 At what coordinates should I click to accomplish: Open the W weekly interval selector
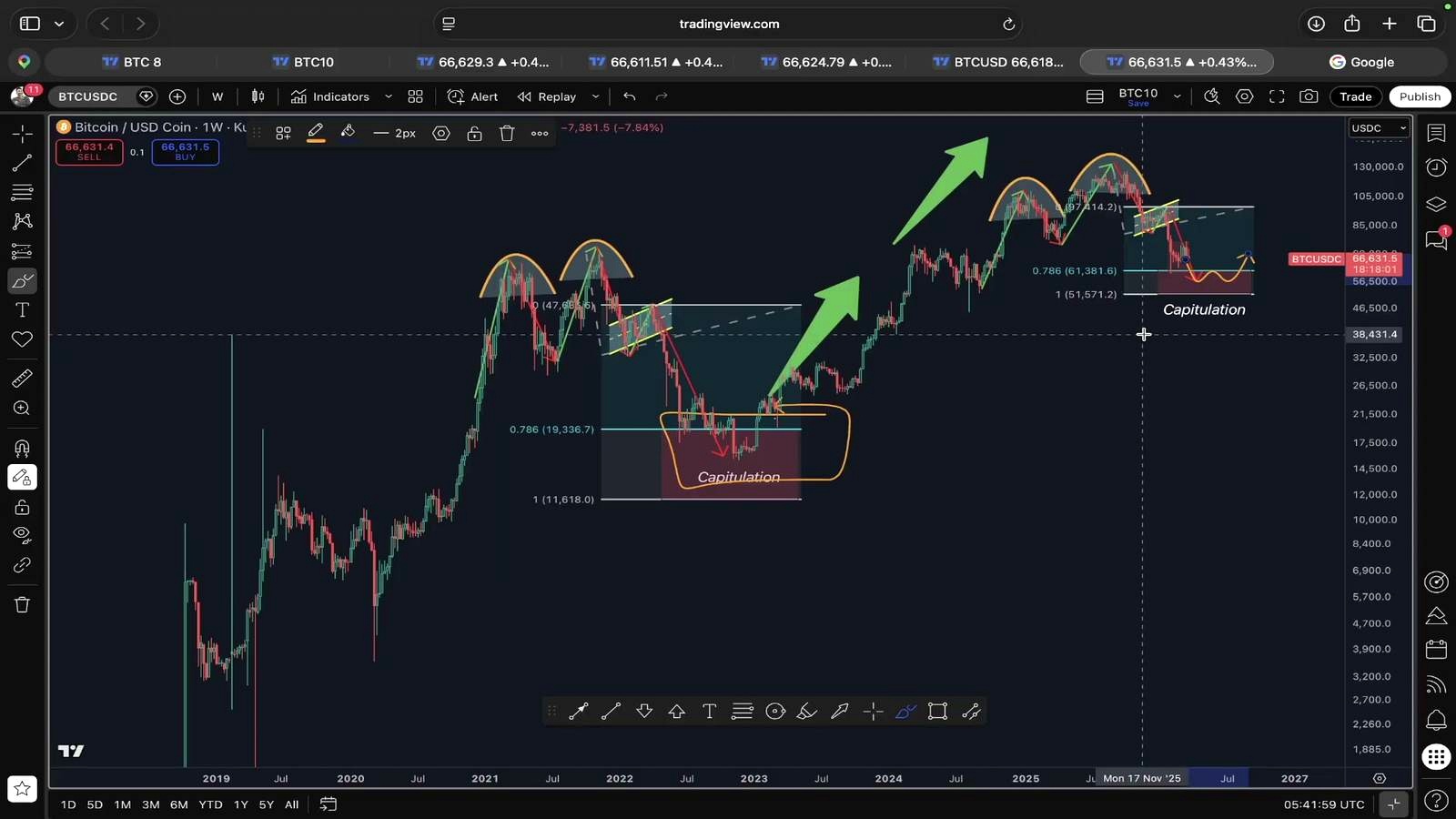point(217,96)
